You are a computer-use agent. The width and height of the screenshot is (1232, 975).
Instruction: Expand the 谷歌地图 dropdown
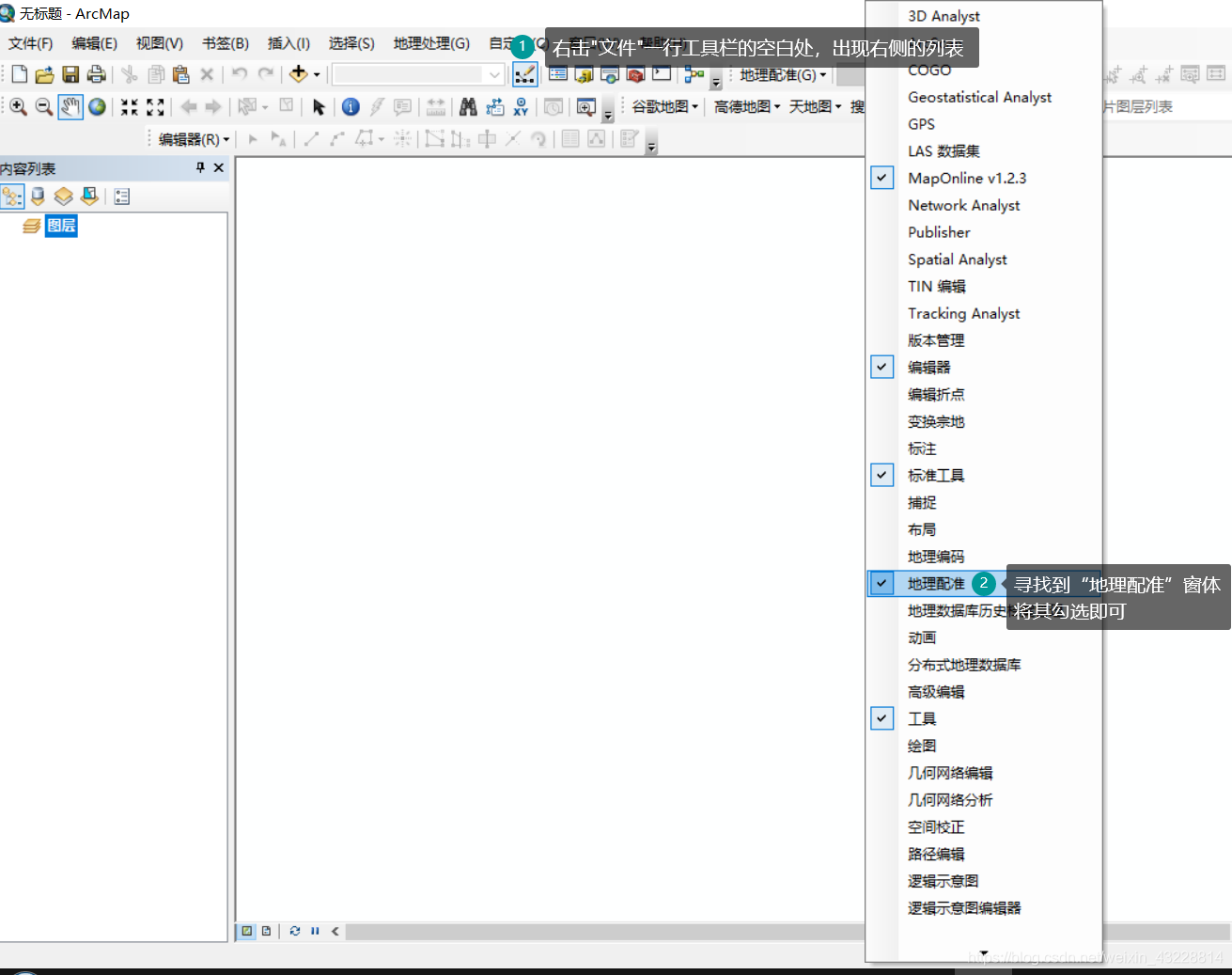click(x=664, y=107)
